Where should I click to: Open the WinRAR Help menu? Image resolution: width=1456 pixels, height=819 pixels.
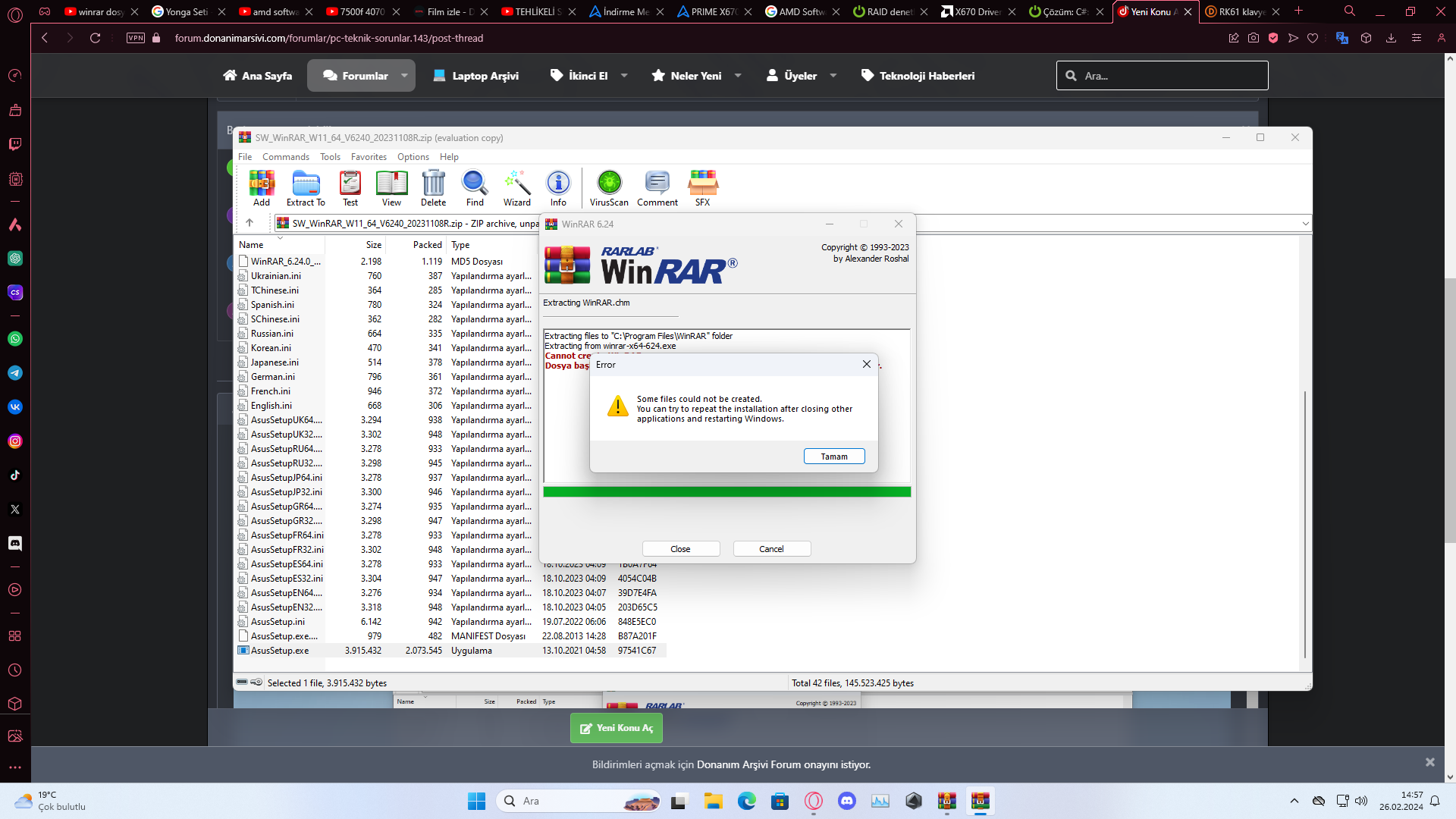pyautogui.click(x=449, y=157)
